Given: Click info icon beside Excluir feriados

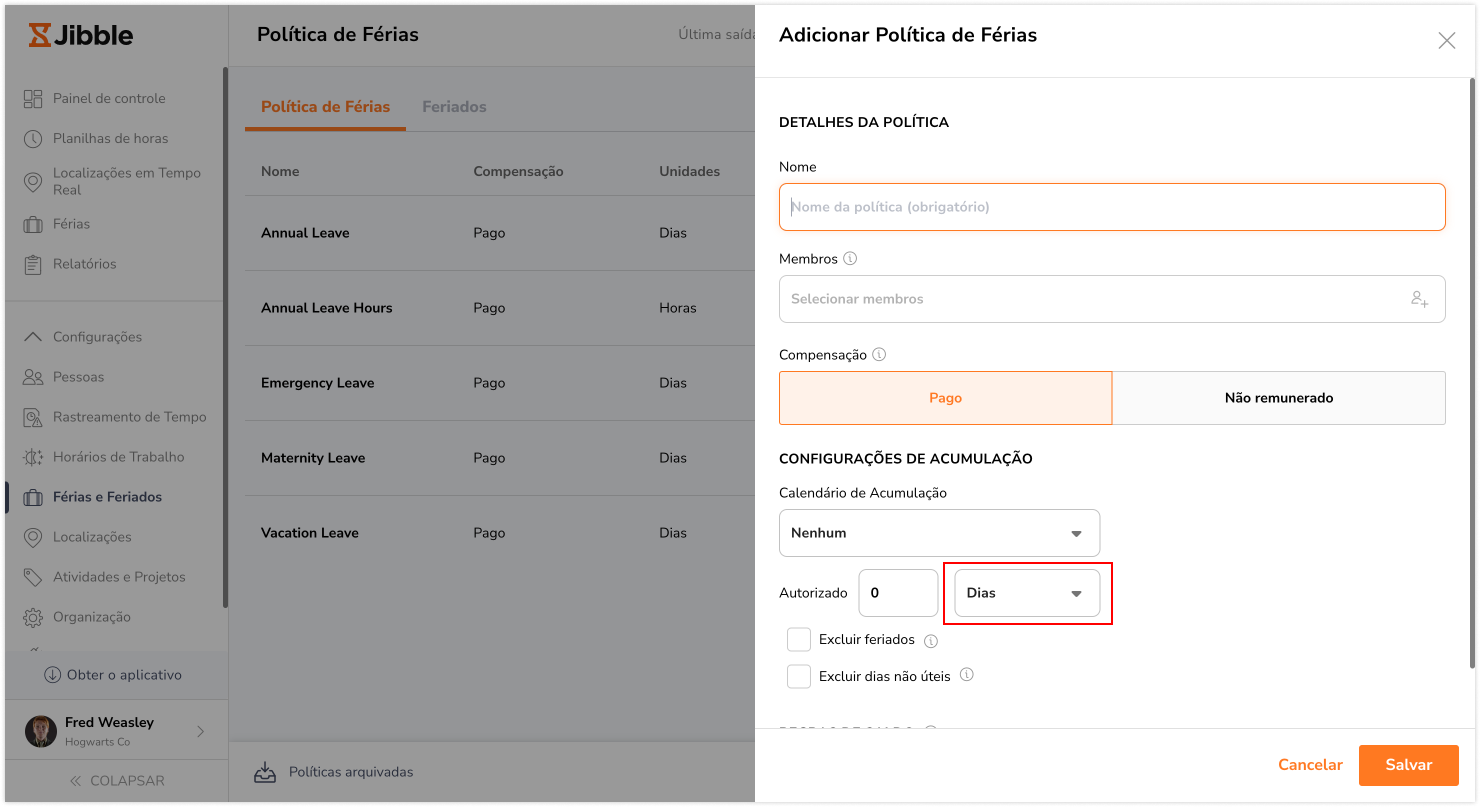Looking at the screenshot, I should (931, 641).
